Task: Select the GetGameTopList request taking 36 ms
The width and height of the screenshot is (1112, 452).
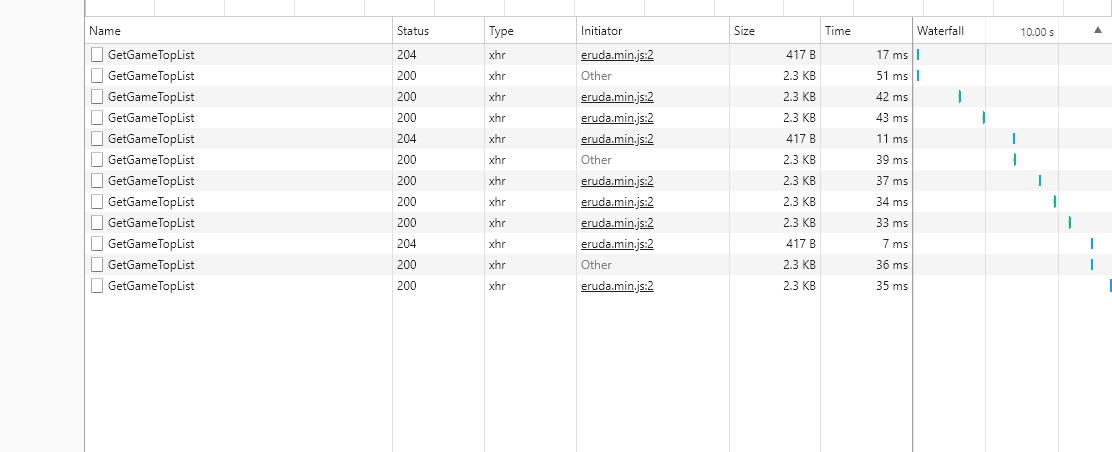Action: coord(151,265)
